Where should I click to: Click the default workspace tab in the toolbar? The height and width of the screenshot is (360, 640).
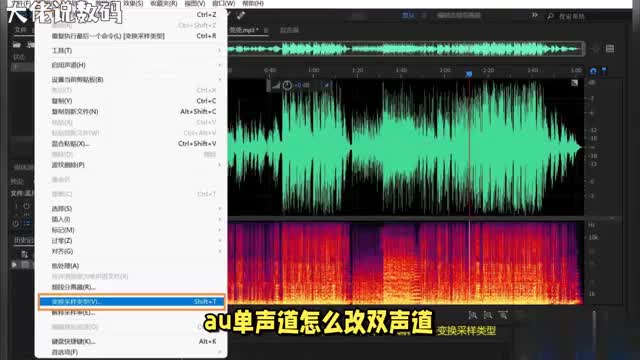(408, 16)
